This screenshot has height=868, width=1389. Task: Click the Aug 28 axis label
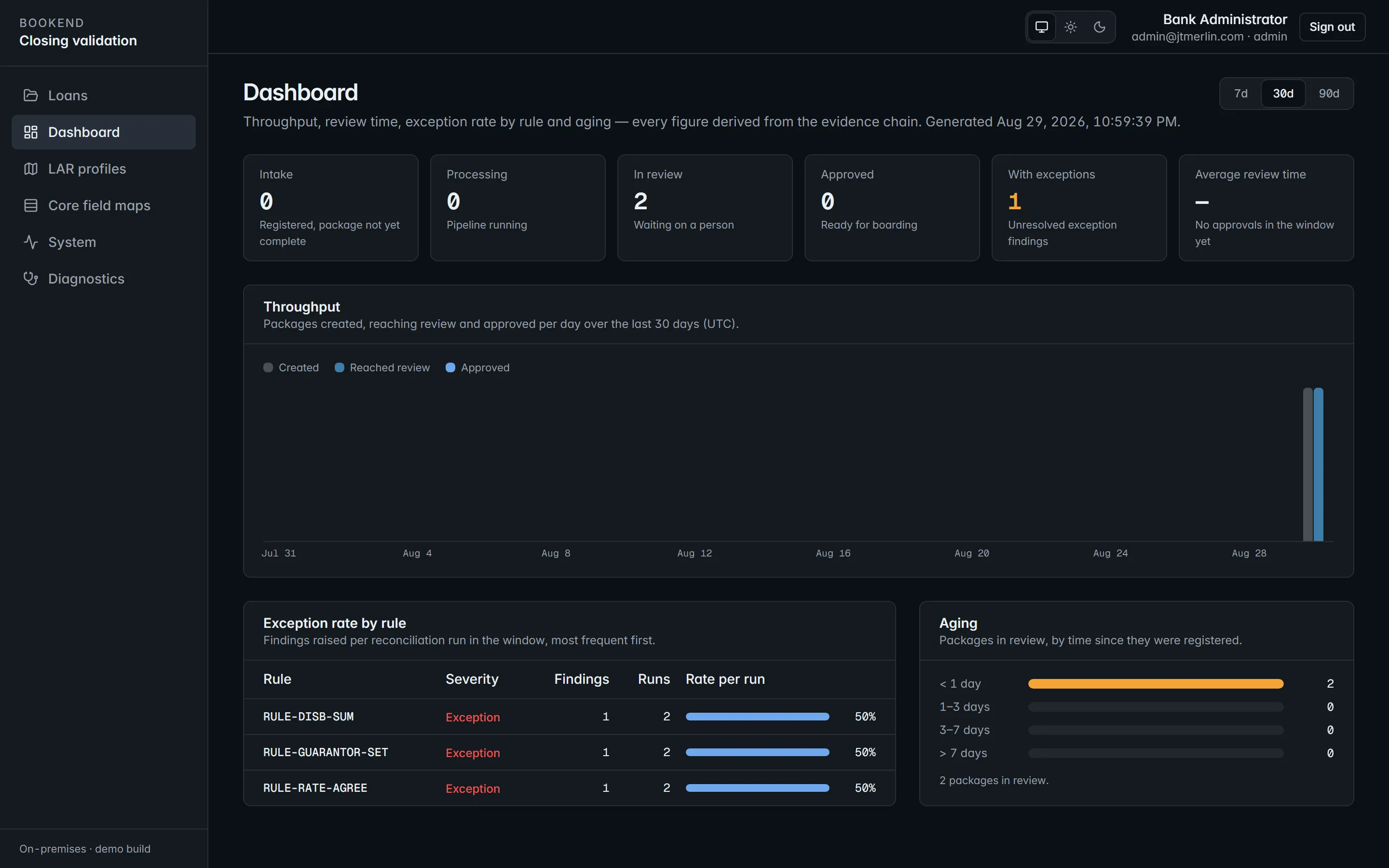click(1249, 554)
